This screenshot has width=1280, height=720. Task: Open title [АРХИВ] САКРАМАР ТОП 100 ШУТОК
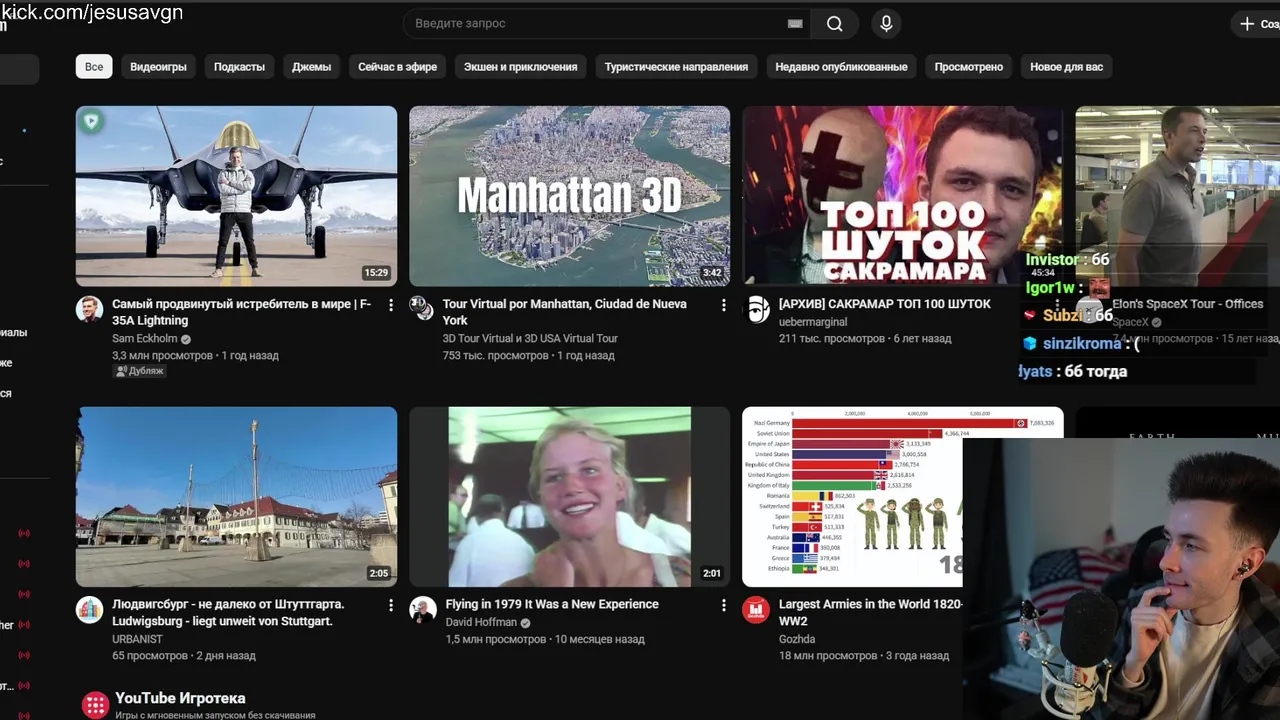pyautogui.click(x=884, y=304)
